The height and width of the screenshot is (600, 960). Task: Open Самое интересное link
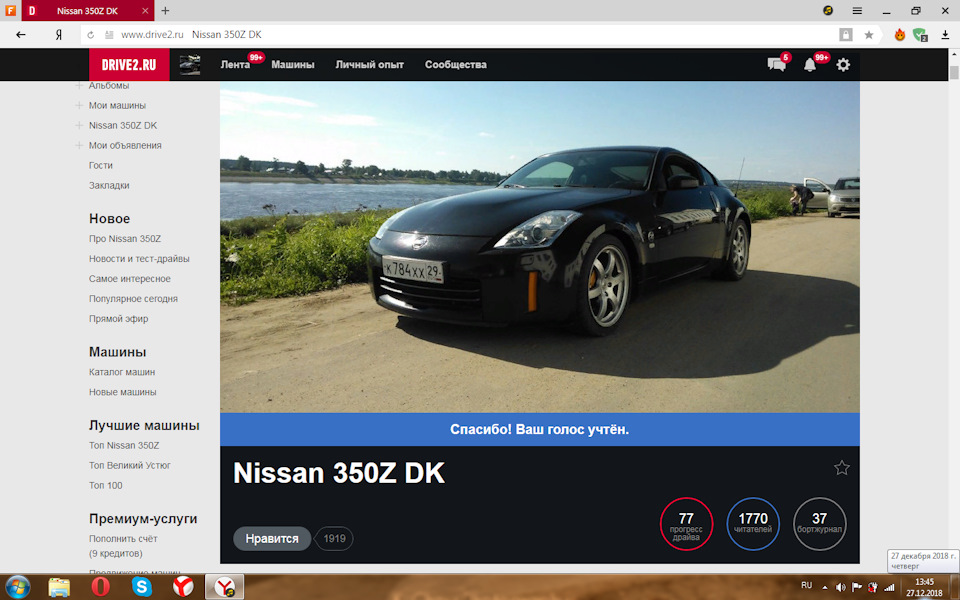(x=130, y=279)
